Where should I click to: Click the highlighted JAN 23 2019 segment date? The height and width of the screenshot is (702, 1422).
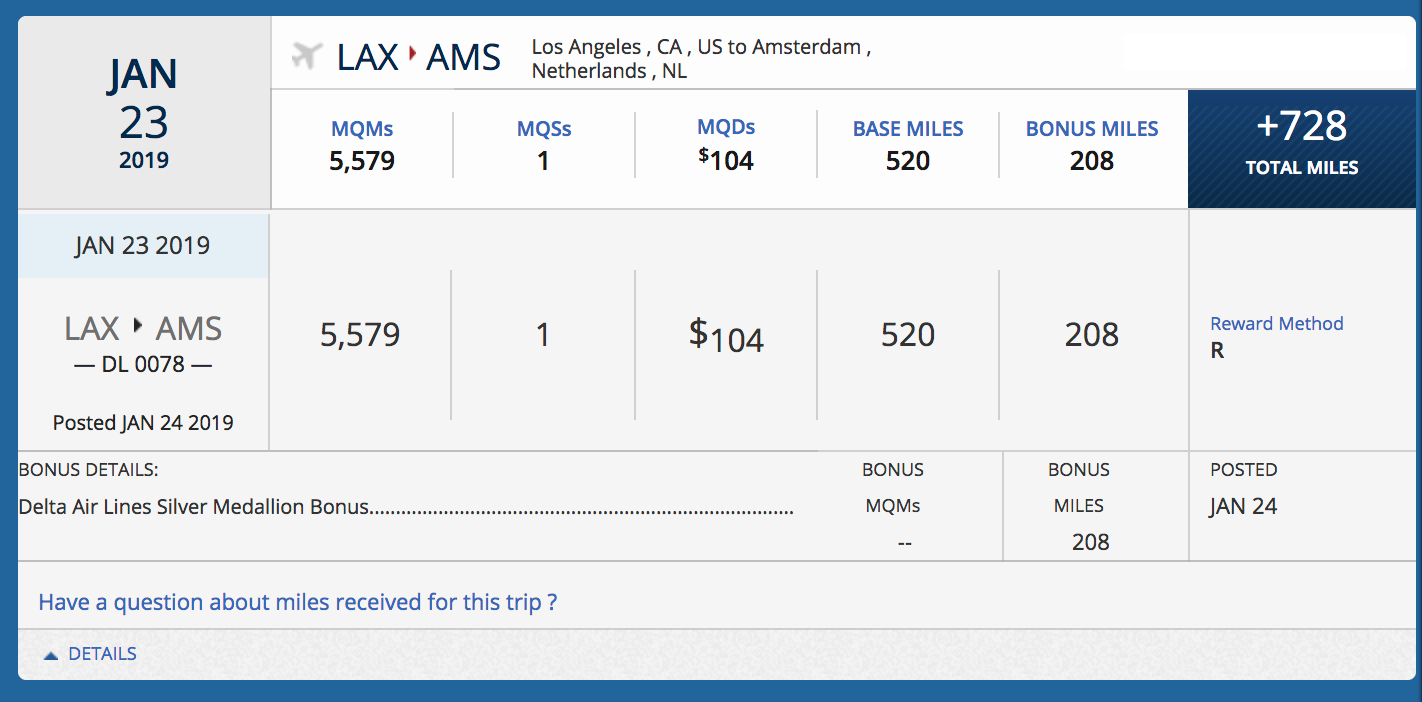coord(142,246)
